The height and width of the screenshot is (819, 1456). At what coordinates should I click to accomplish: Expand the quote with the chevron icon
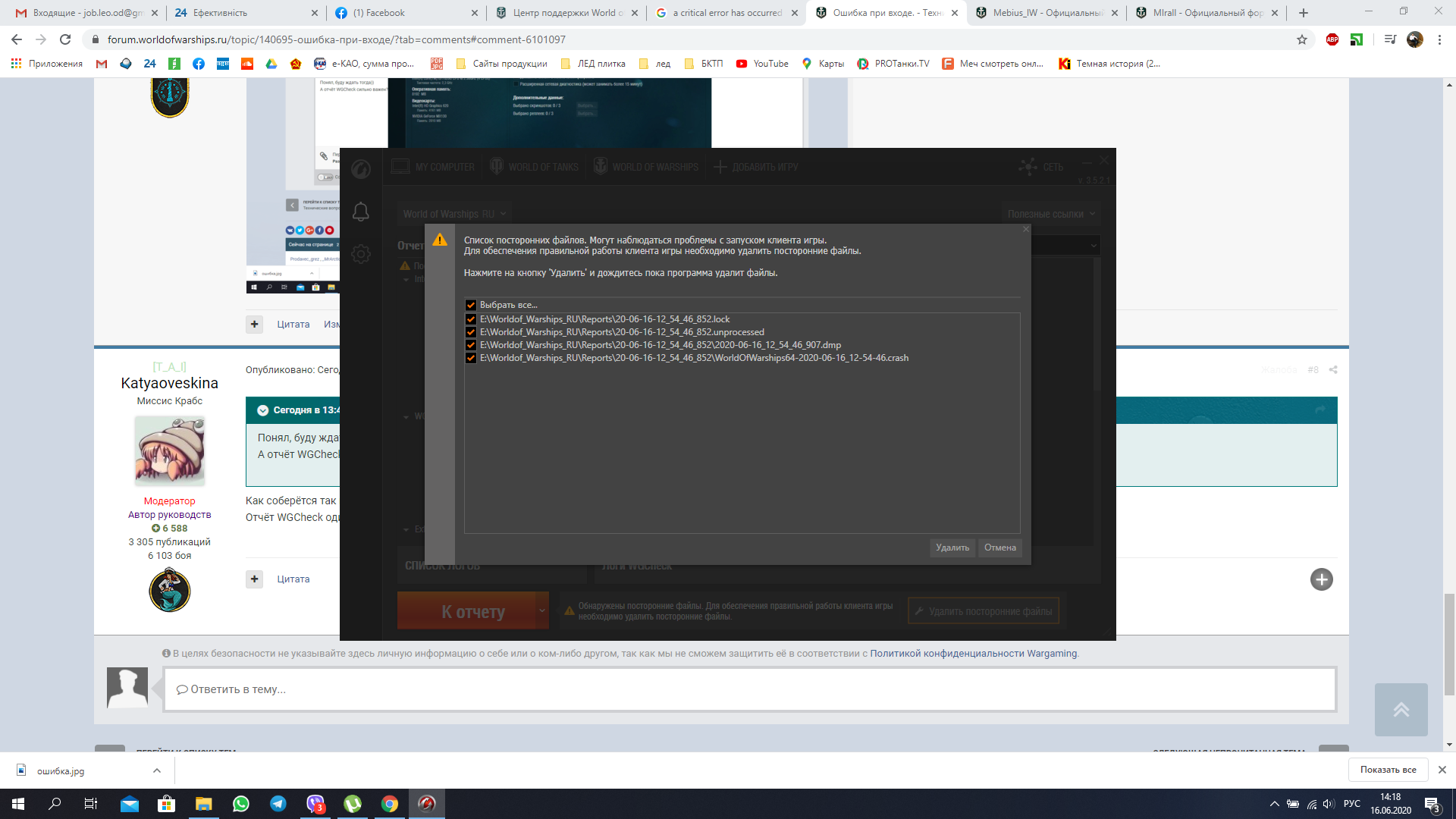click(262, 410)
